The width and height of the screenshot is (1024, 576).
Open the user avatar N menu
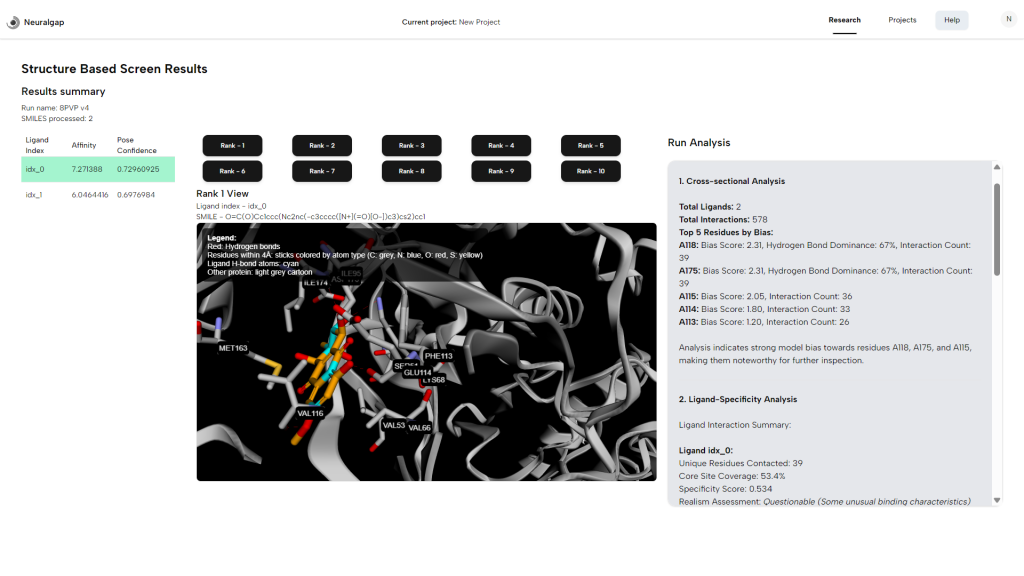(1008, 19)
